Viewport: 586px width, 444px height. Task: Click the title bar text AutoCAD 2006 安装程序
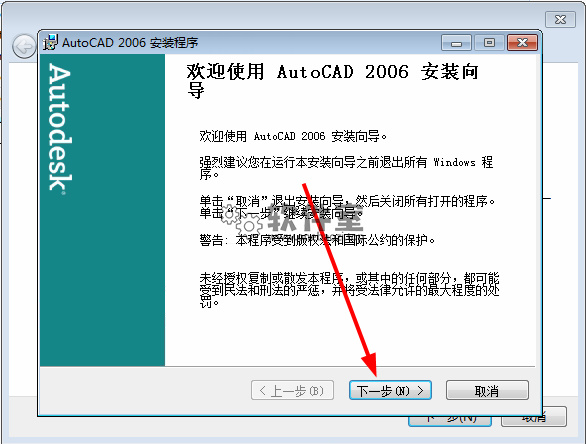[130, 43]
